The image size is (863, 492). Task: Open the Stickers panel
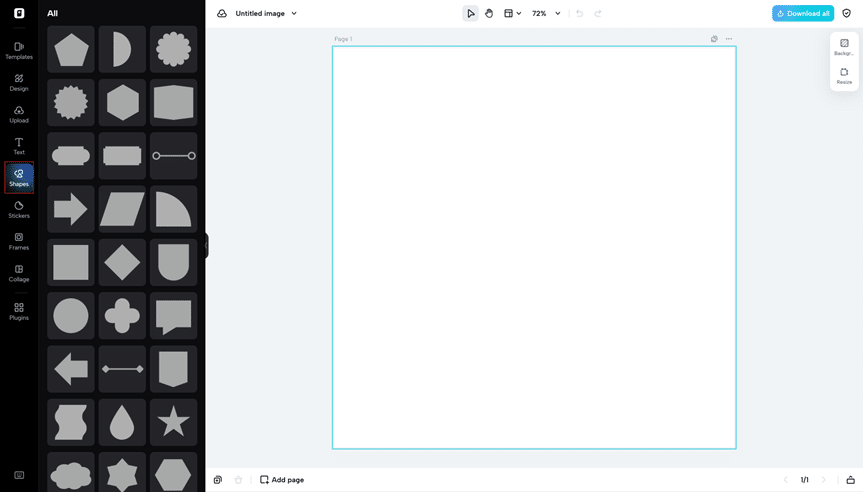[19, 210]
